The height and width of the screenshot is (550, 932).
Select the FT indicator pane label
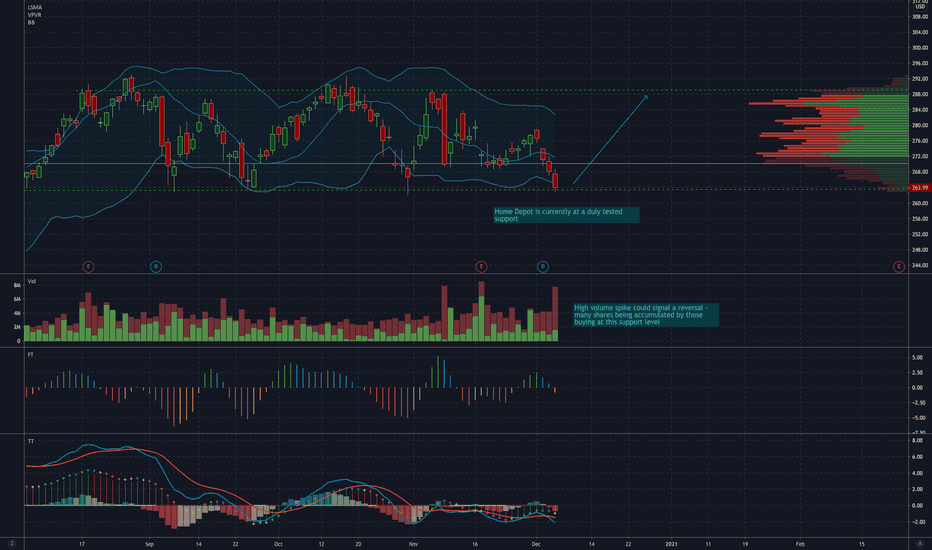30,355
